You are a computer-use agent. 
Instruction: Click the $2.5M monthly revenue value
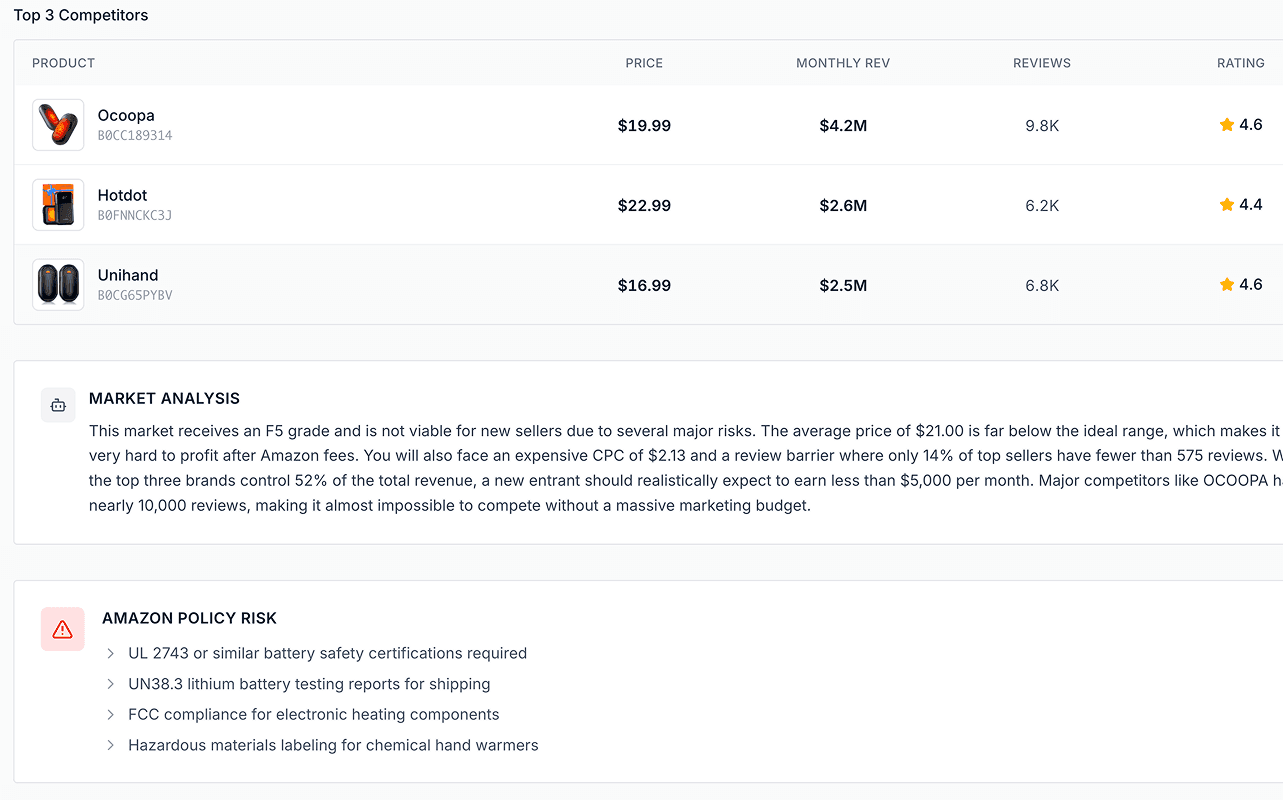pyautogui.click(x=843, y=286)
